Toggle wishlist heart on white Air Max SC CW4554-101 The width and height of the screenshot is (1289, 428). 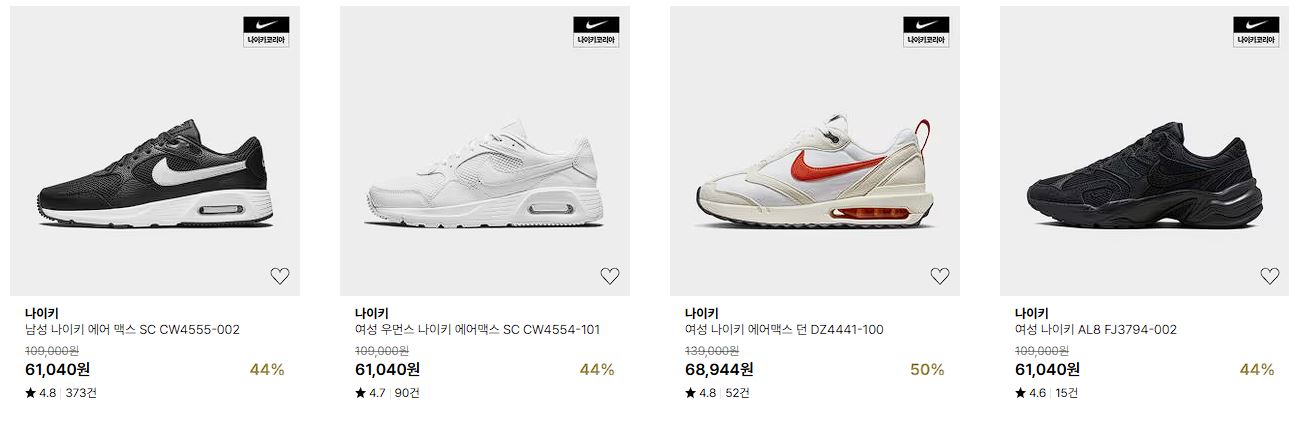[609, 276]
